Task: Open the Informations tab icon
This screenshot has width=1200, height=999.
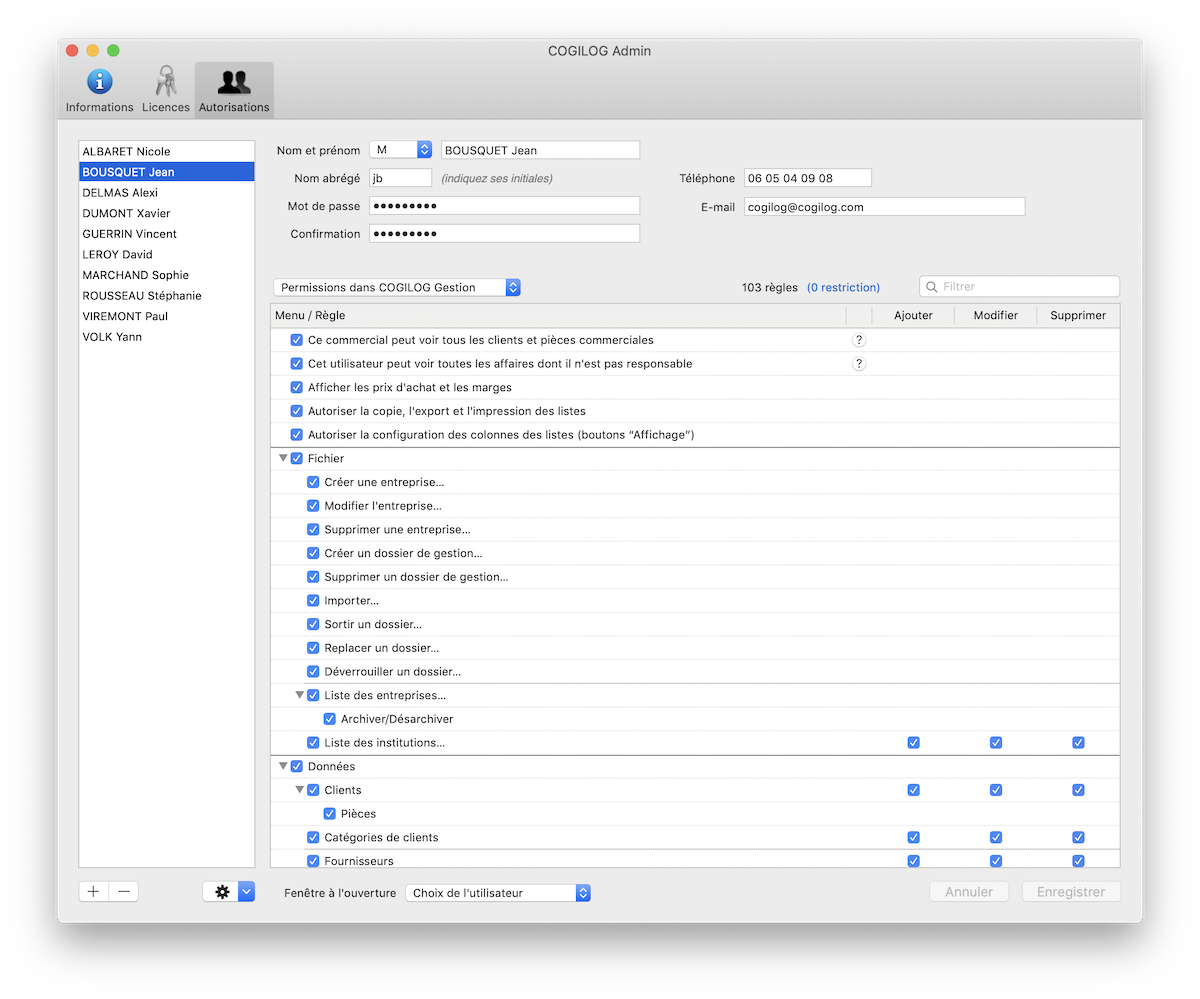Action: tap(99, 81)
